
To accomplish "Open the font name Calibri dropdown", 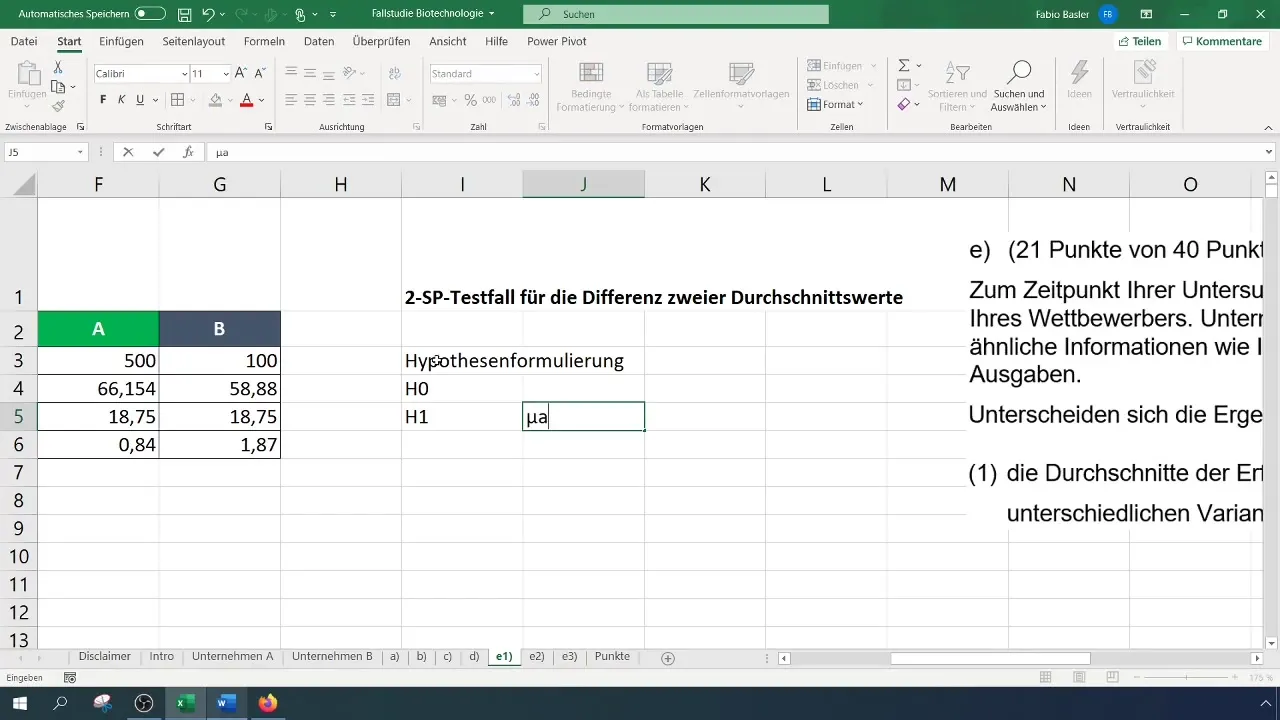I will click(184, 74).
